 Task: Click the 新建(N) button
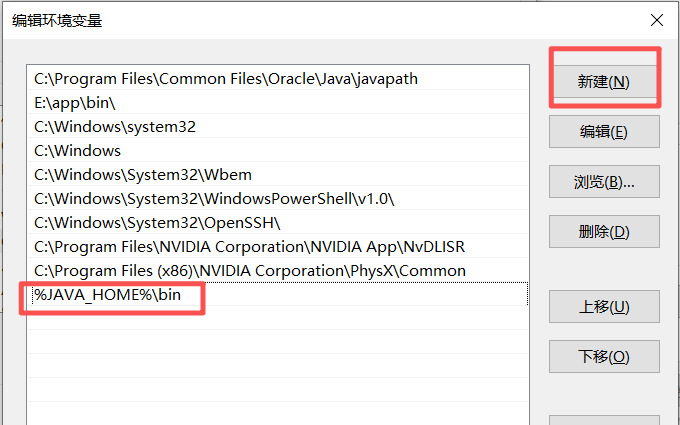604,82
